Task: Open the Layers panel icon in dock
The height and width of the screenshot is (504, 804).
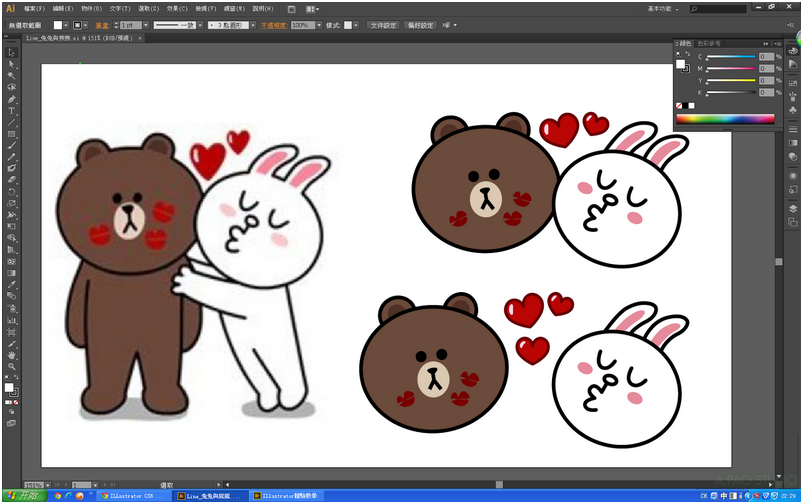Action: [793, 208]
